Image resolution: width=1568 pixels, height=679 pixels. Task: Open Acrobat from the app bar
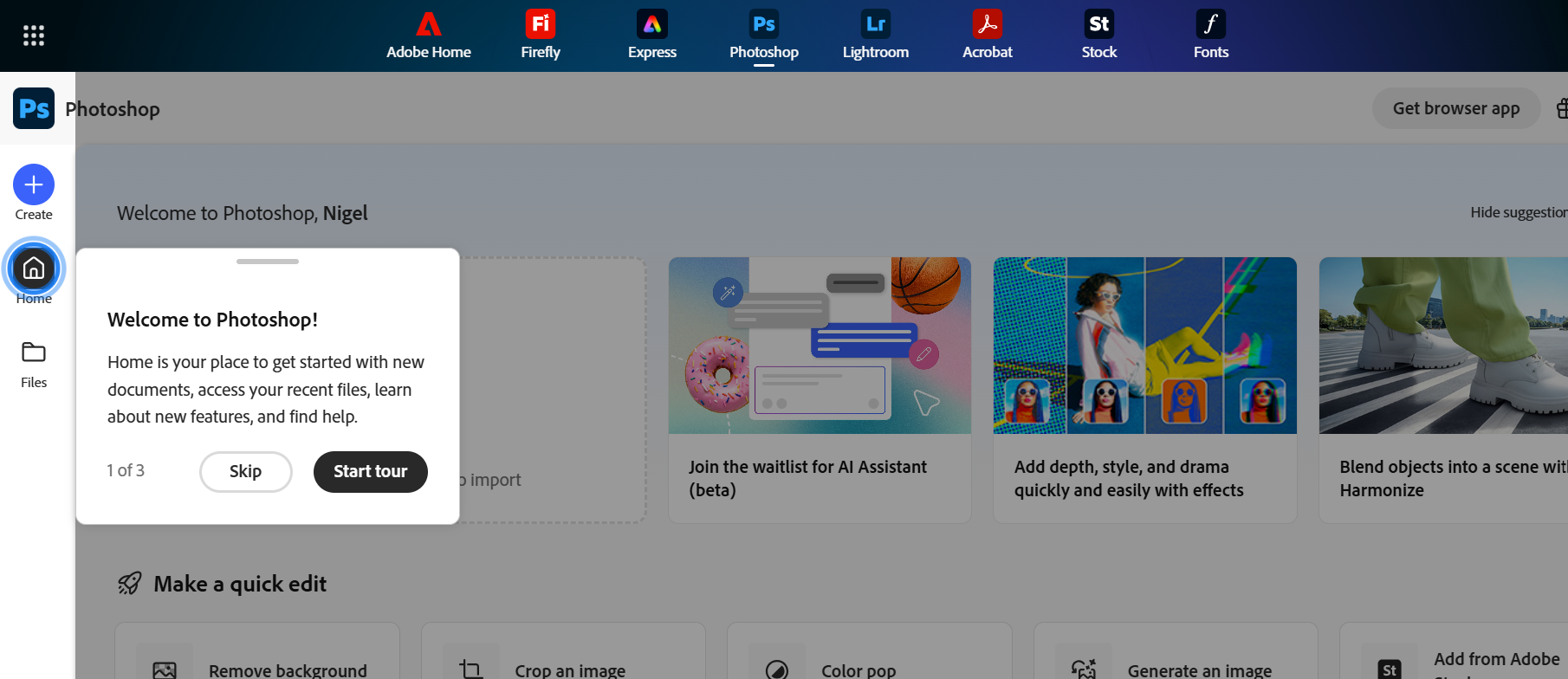click(x=987, y=36)
